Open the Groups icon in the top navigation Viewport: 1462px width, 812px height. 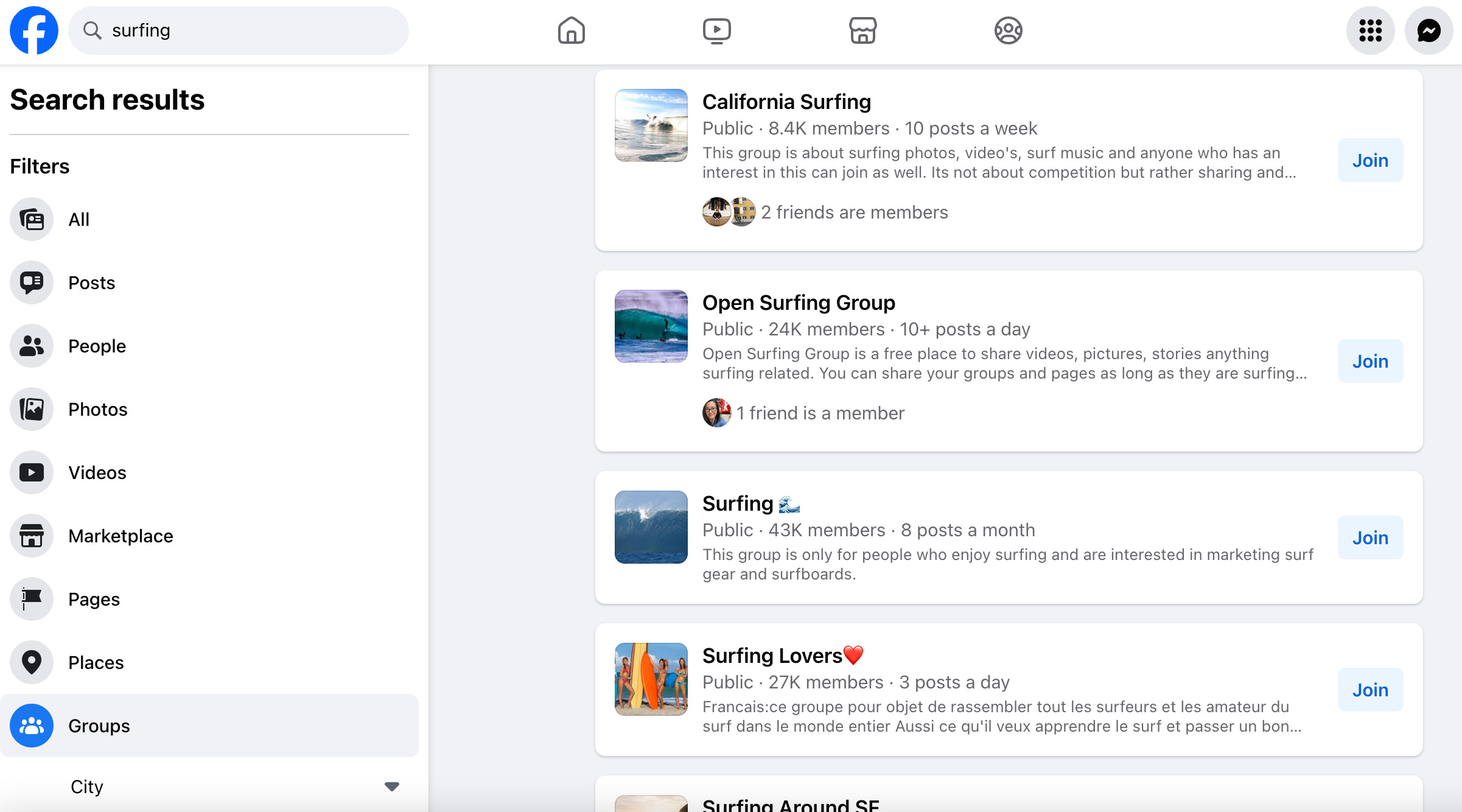click(1008, 30)
